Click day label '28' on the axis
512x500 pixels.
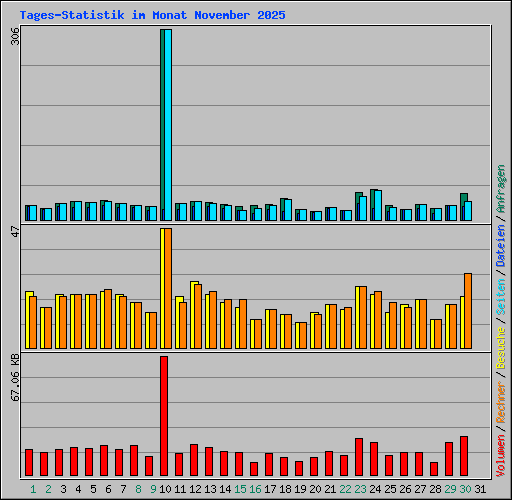coord(435,489)
